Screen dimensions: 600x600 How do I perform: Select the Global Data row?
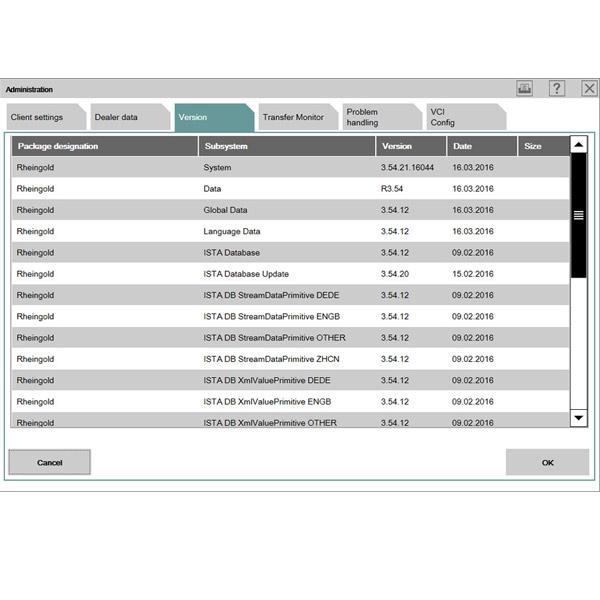point(290,210)
